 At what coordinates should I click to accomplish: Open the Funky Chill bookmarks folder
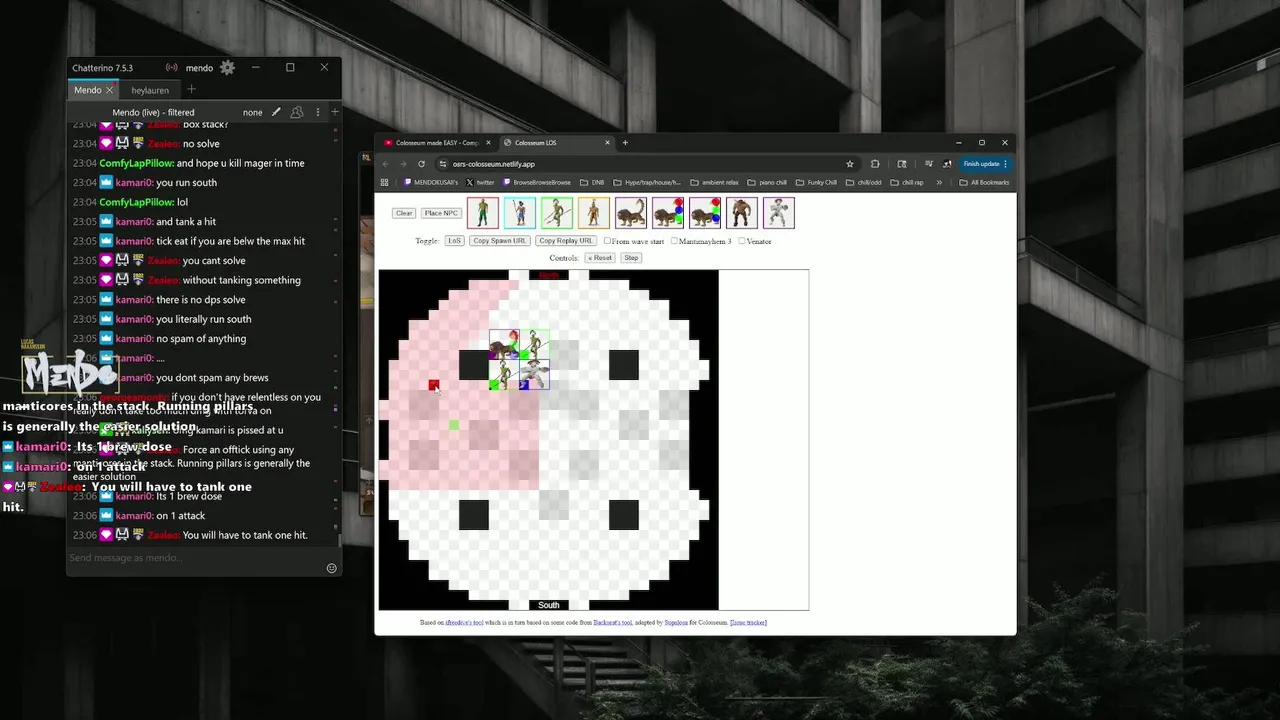click(816, 183)
